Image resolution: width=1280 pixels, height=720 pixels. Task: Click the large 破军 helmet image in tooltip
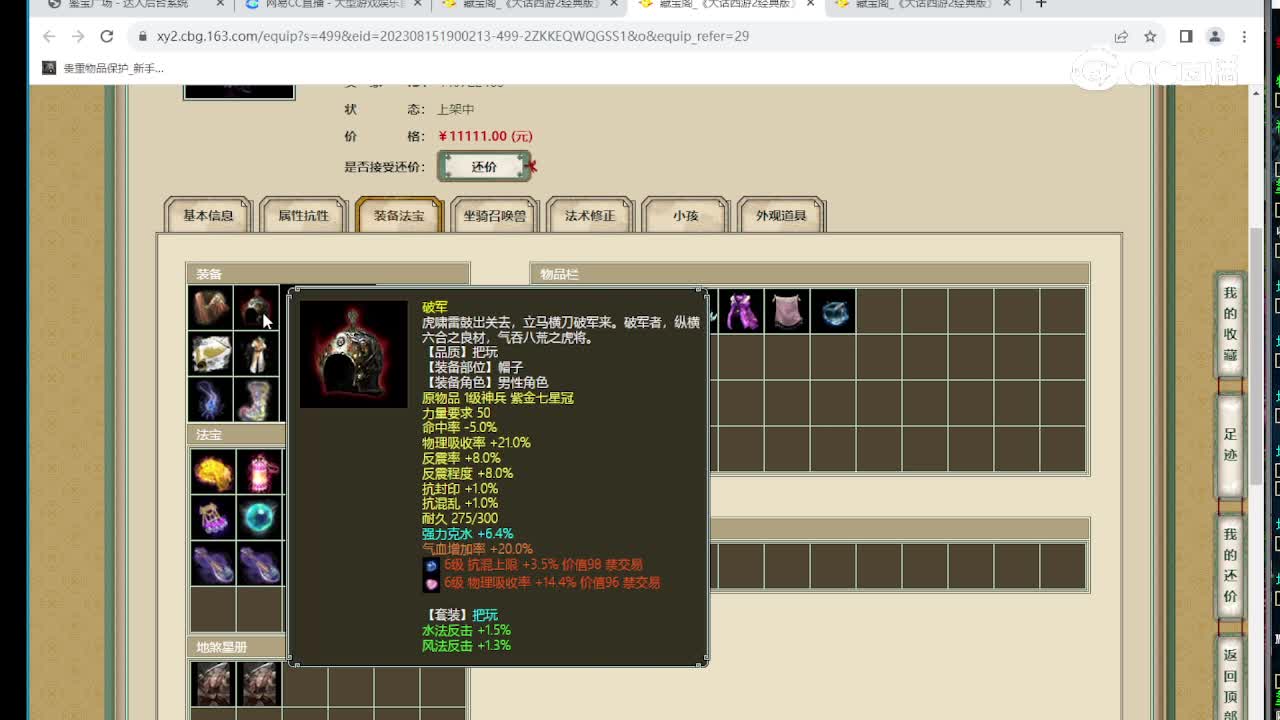click(x=354, y=354)
